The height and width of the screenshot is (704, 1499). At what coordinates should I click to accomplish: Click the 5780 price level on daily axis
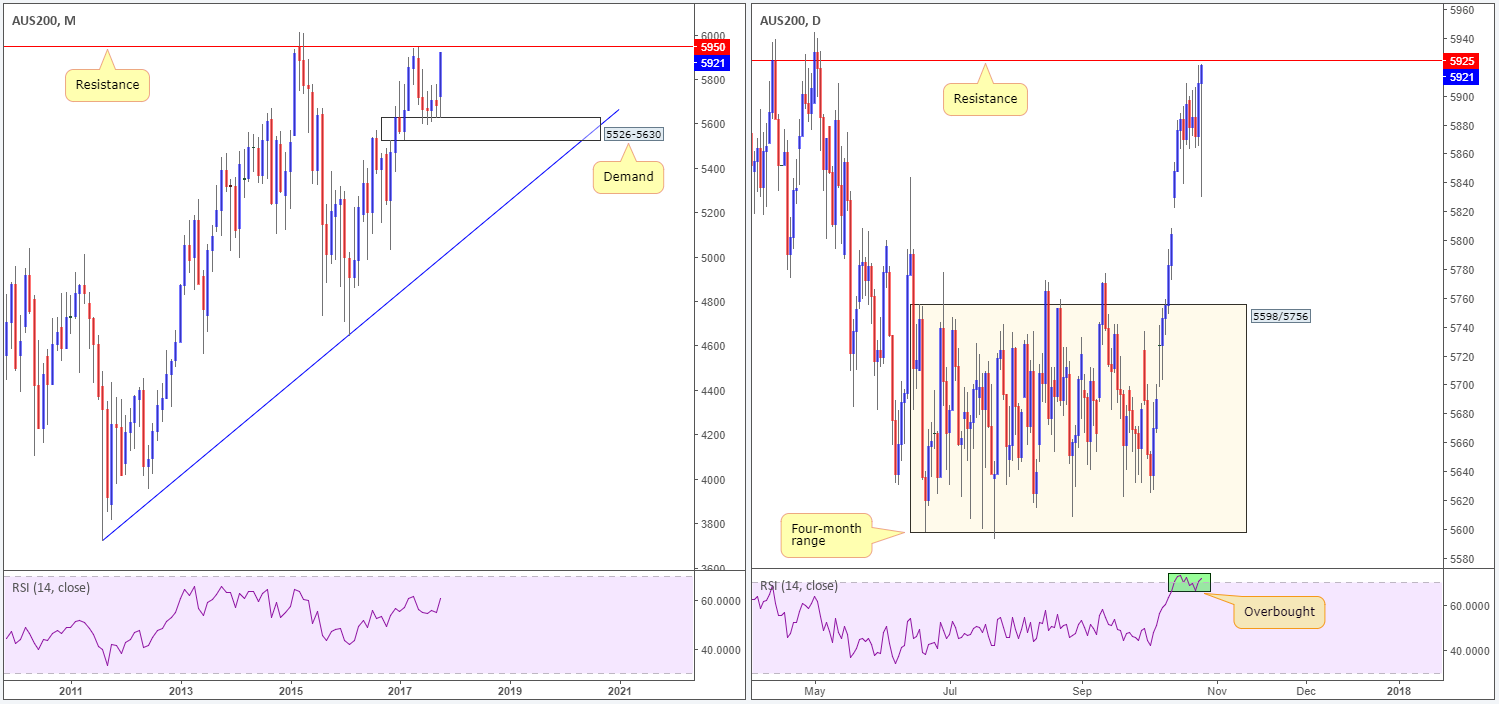click(1463, 270)
